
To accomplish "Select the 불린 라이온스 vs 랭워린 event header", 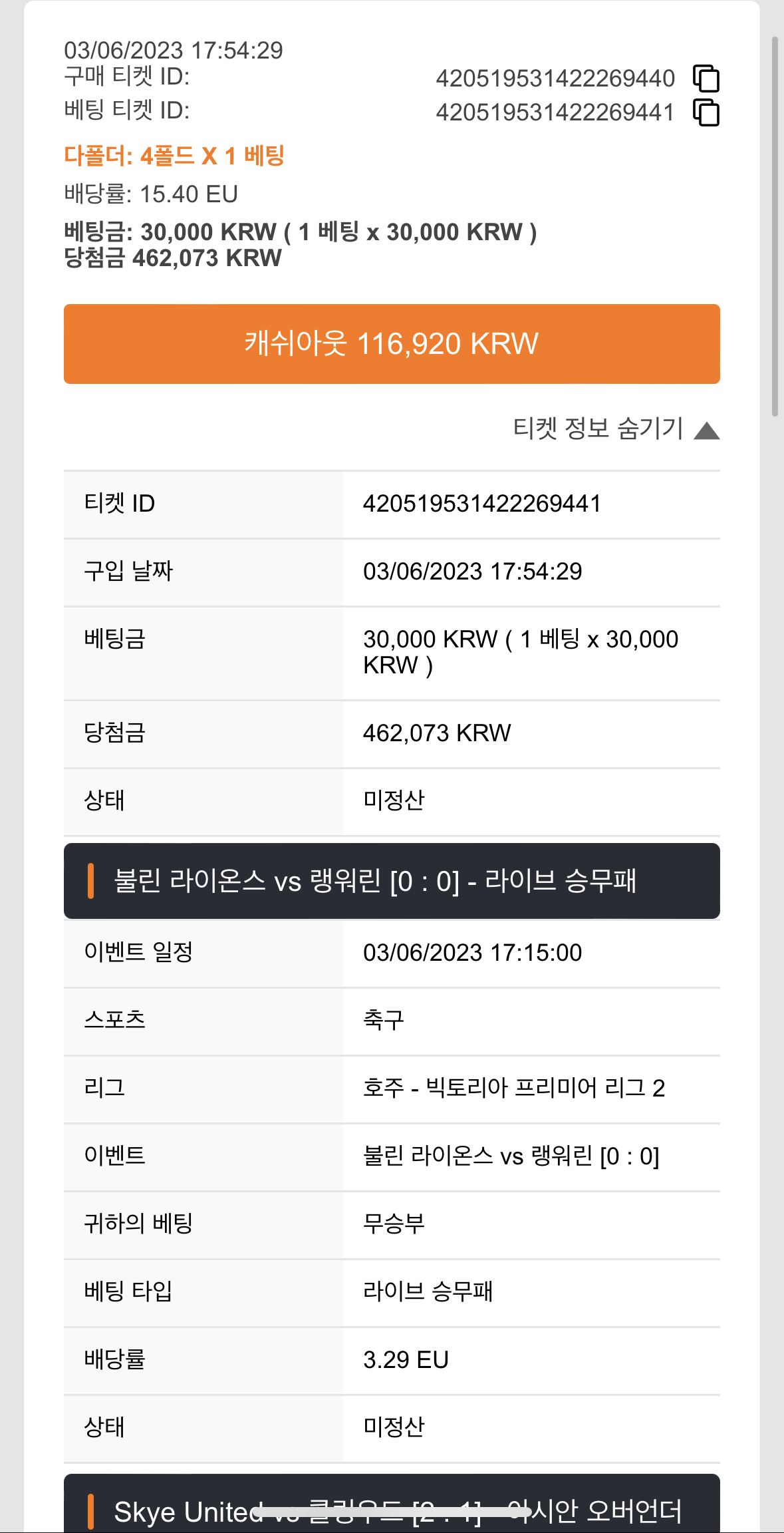I will 392,881.
